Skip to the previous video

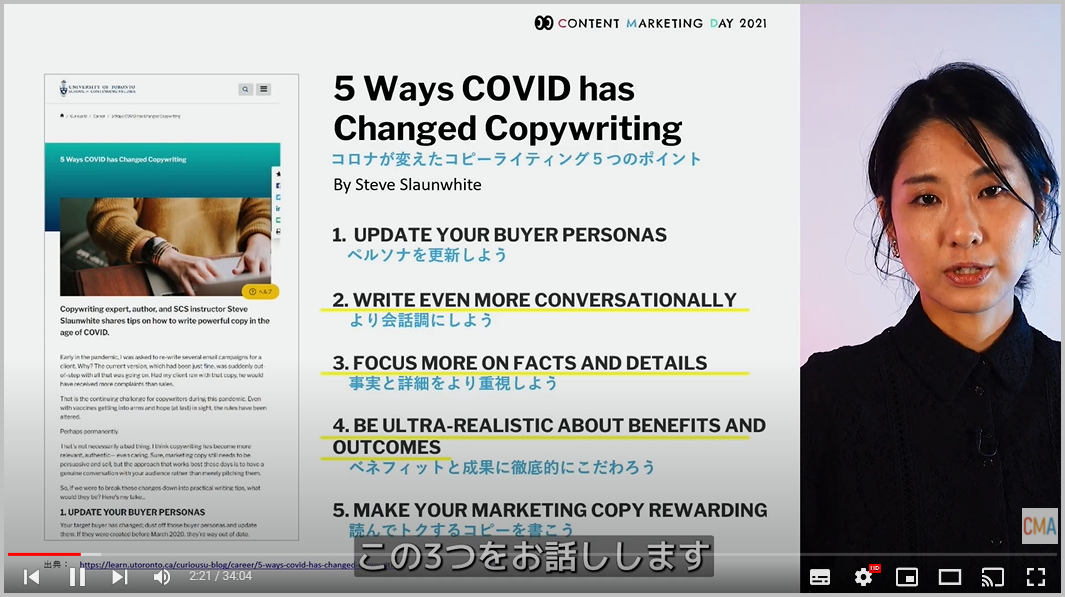coord(32,576)
